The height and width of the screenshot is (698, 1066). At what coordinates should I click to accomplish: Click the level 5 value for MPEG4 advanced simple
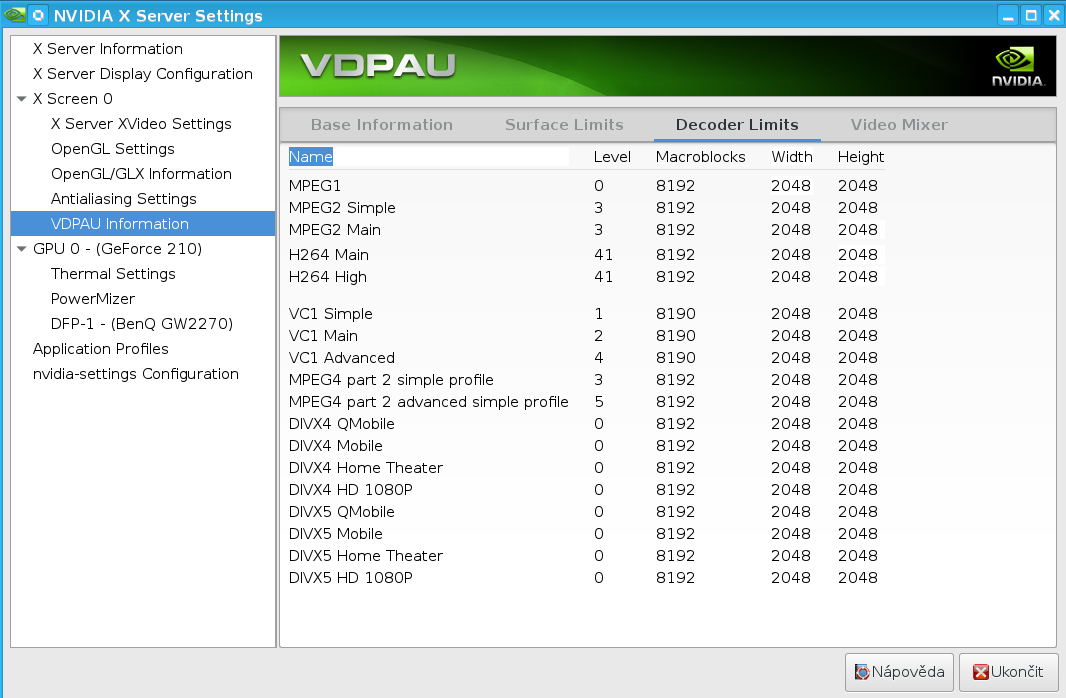pos(598,402)
